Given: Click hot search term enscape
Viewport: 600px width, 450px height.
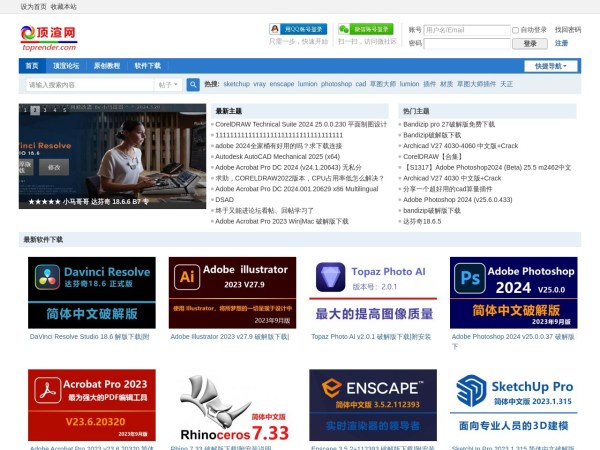Looking at the screenshot, I should point(282,84).
